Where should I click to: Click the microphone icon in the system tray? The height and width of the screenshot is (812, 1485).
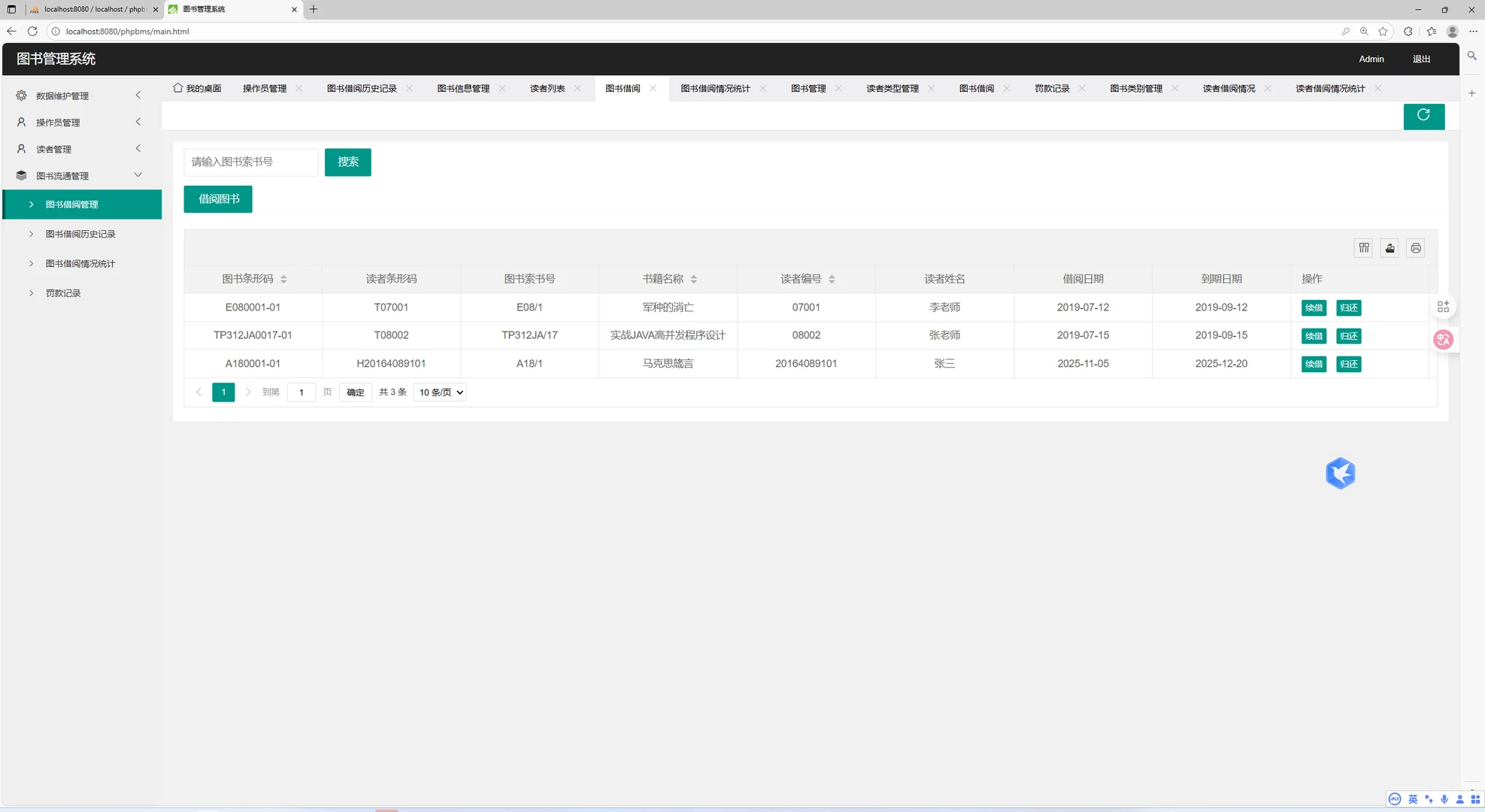coord(1444,799)
